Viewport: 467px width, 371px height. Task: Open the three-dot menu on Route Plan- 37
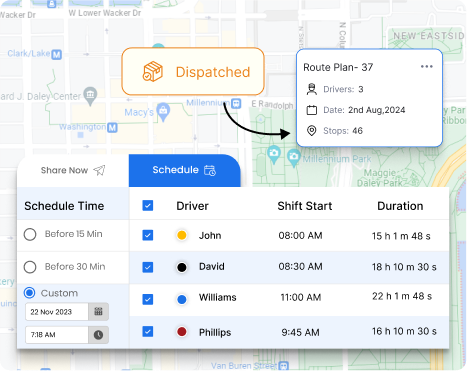[x=426, y=67]
